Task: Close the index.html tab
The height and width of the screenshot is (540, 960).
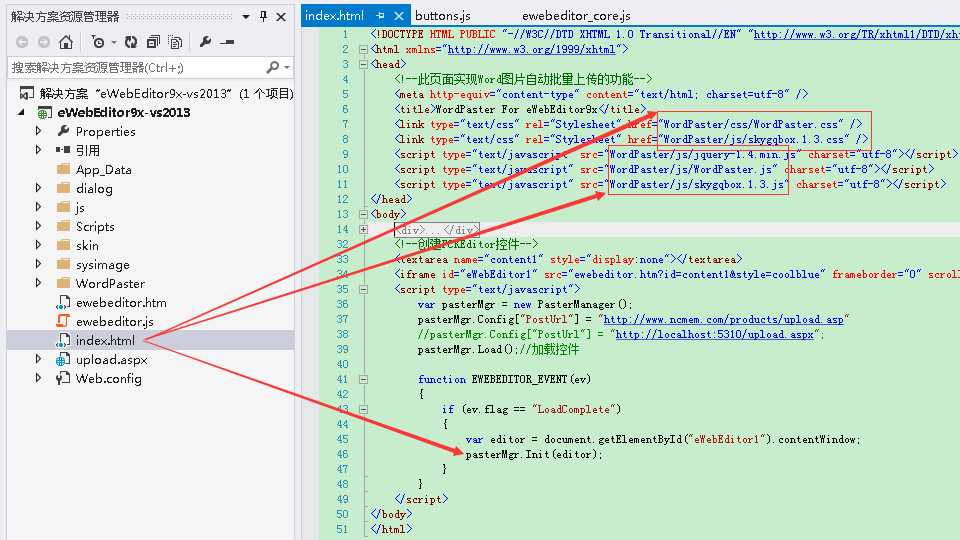Action: [x=399, y=16]
